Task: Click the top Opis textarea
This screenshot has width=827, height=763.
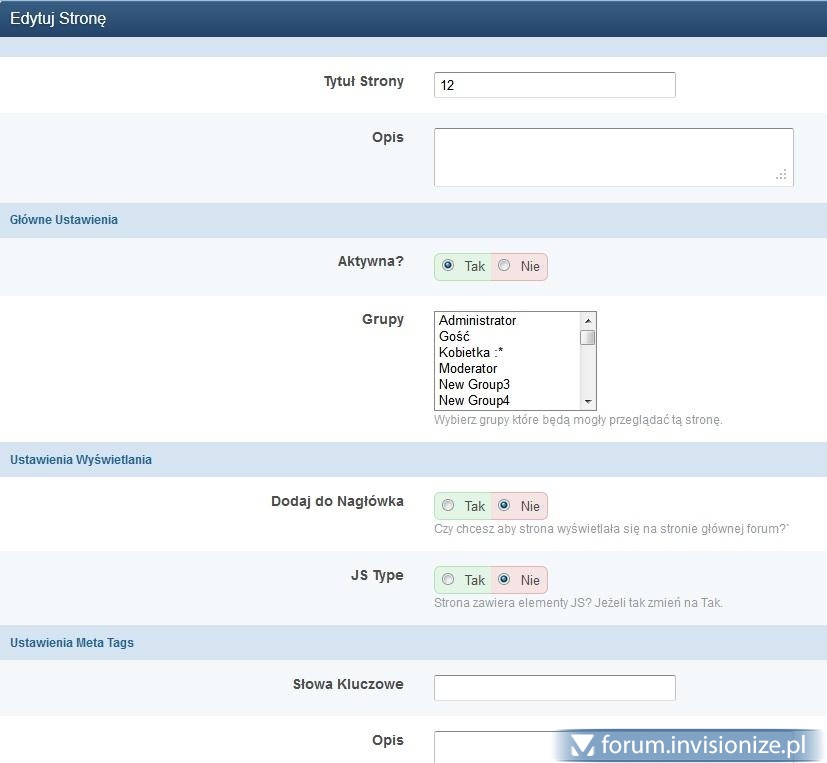Action: pos(612,156)
